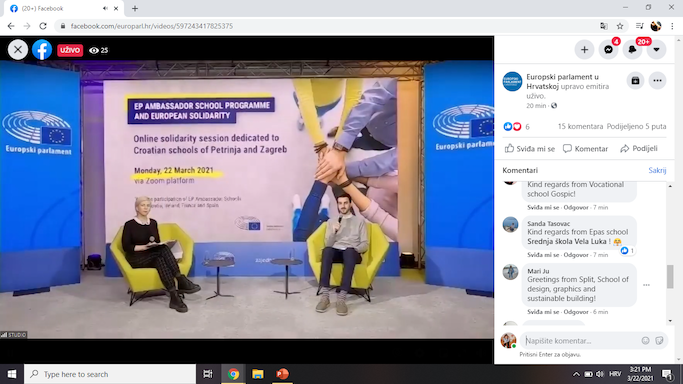Viewport: 683px width, 384px height.
Task: Click the Windows taskbar search box
Action: pyautogui.click(x=110, y=374)
